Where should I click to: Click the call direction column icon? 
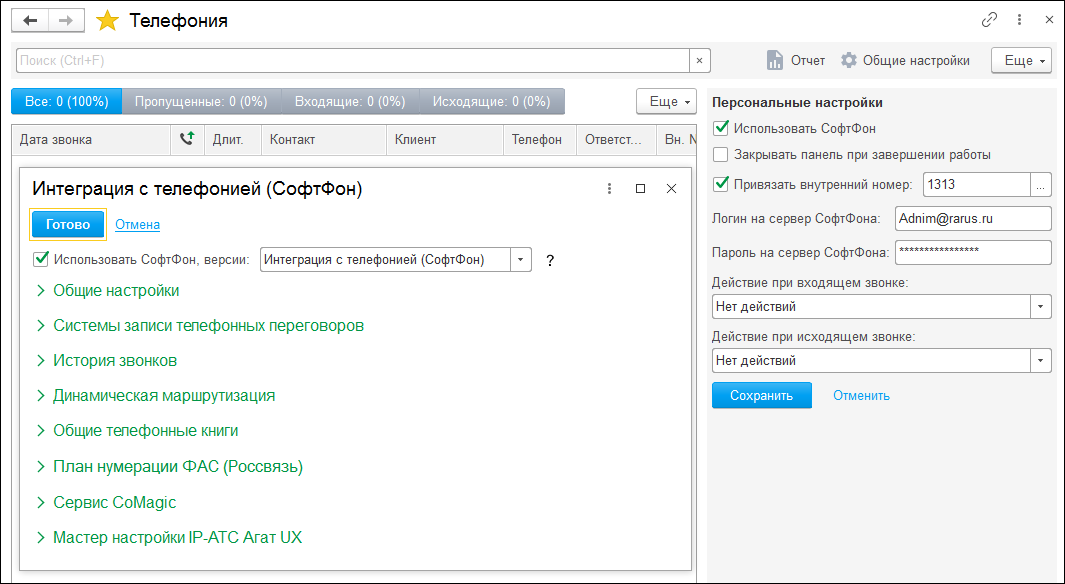pyautogui.click(x=187, y=140)
